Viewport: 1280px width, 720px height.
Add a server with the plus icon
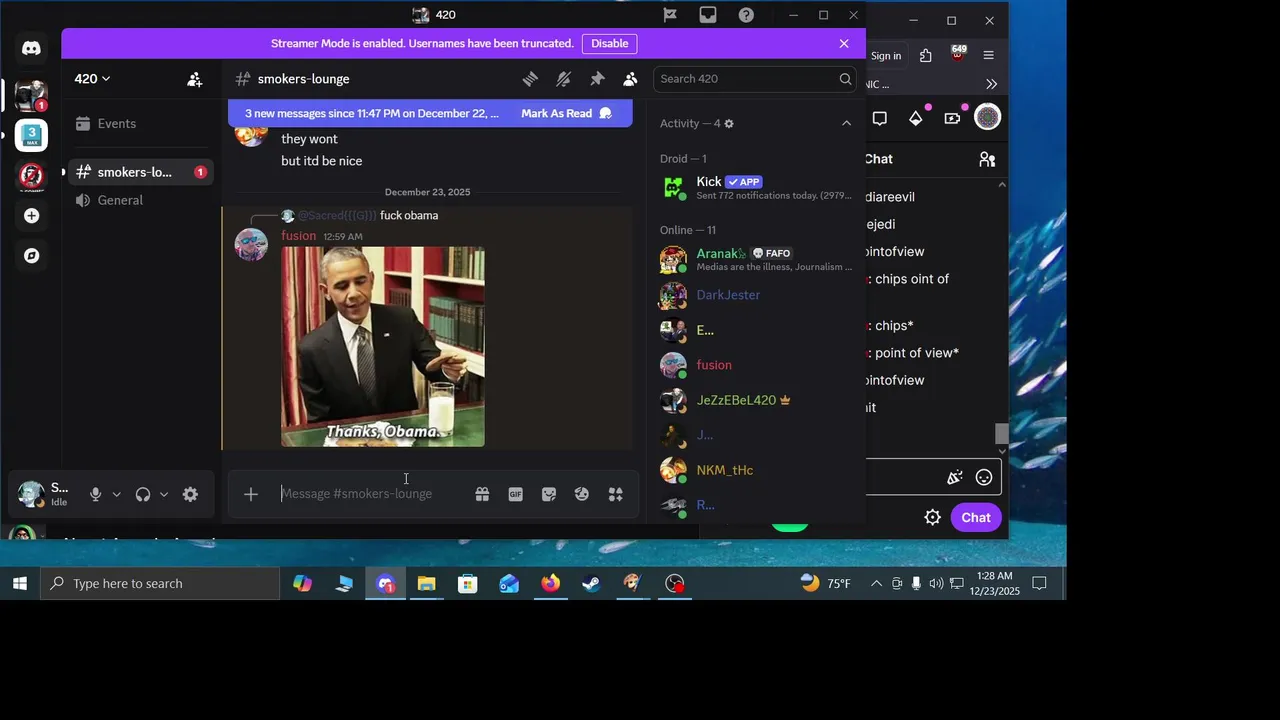click(31, 216)
